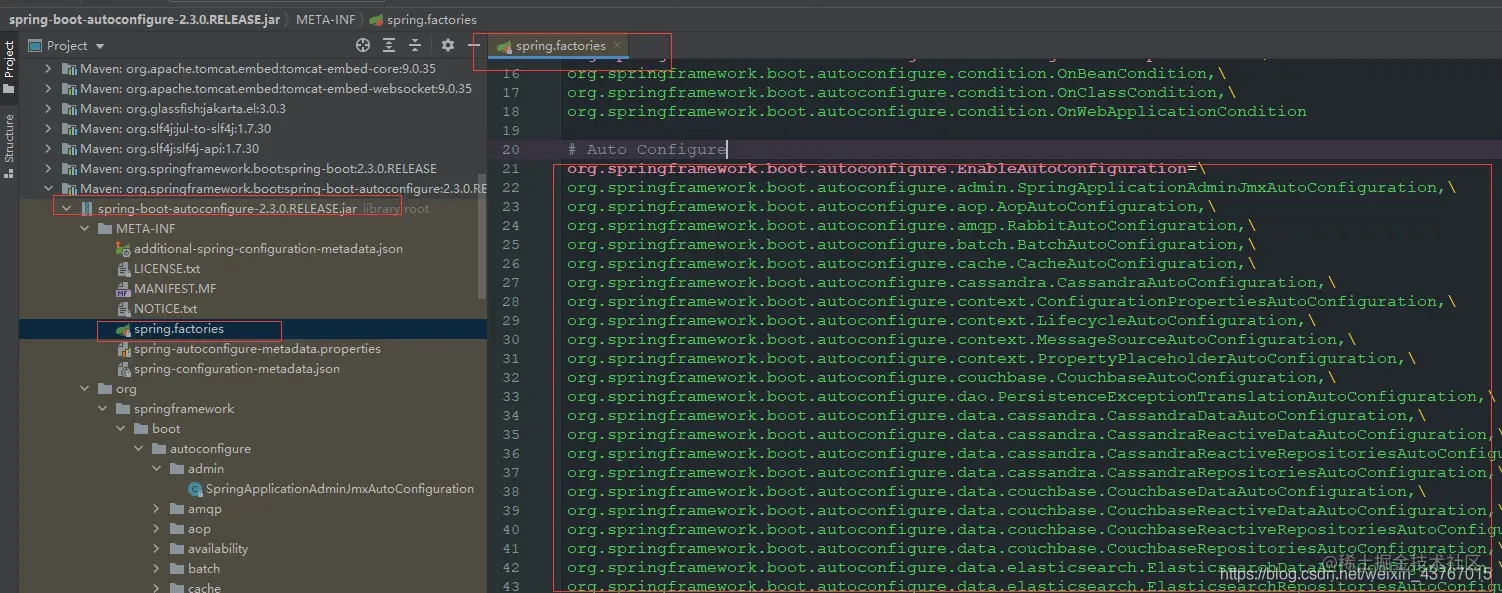Click MessageSourceAutoConfiguration entry on line 30
This screenshot has width=1502, height=593.
[1187, 339]
